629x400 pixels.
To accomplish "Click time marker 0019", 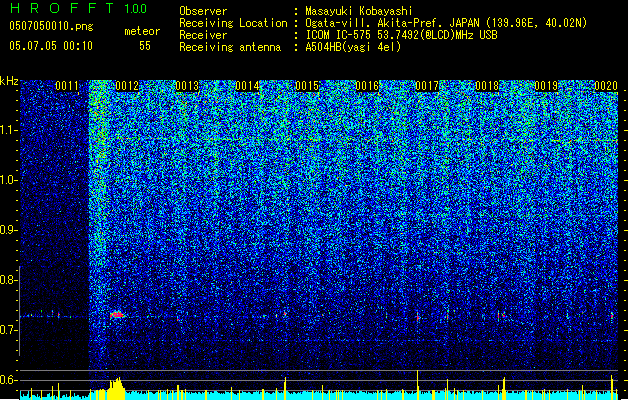I will pyautogui.click(x=546, y=86).
